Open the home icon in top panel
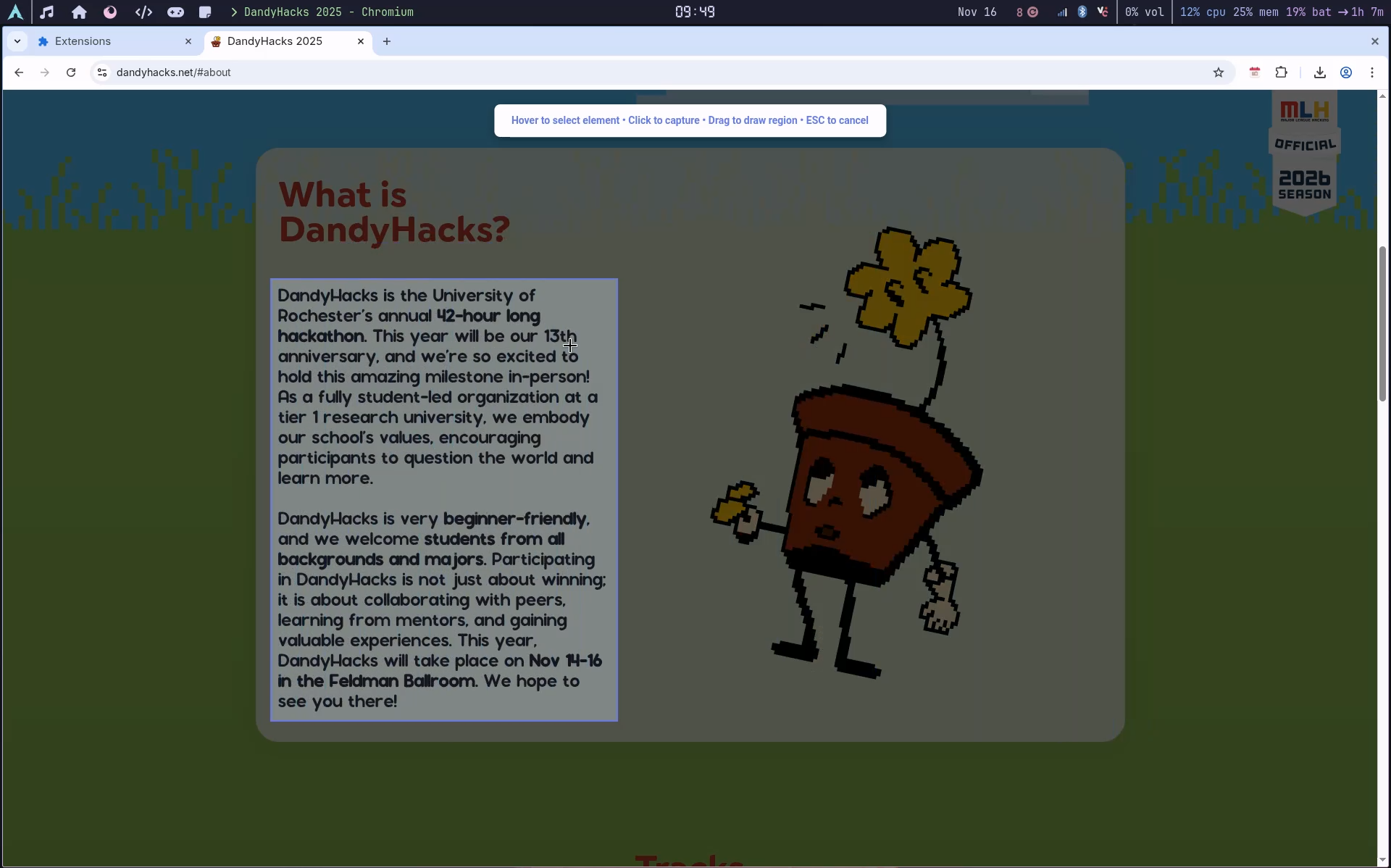 tap(79, 12)
